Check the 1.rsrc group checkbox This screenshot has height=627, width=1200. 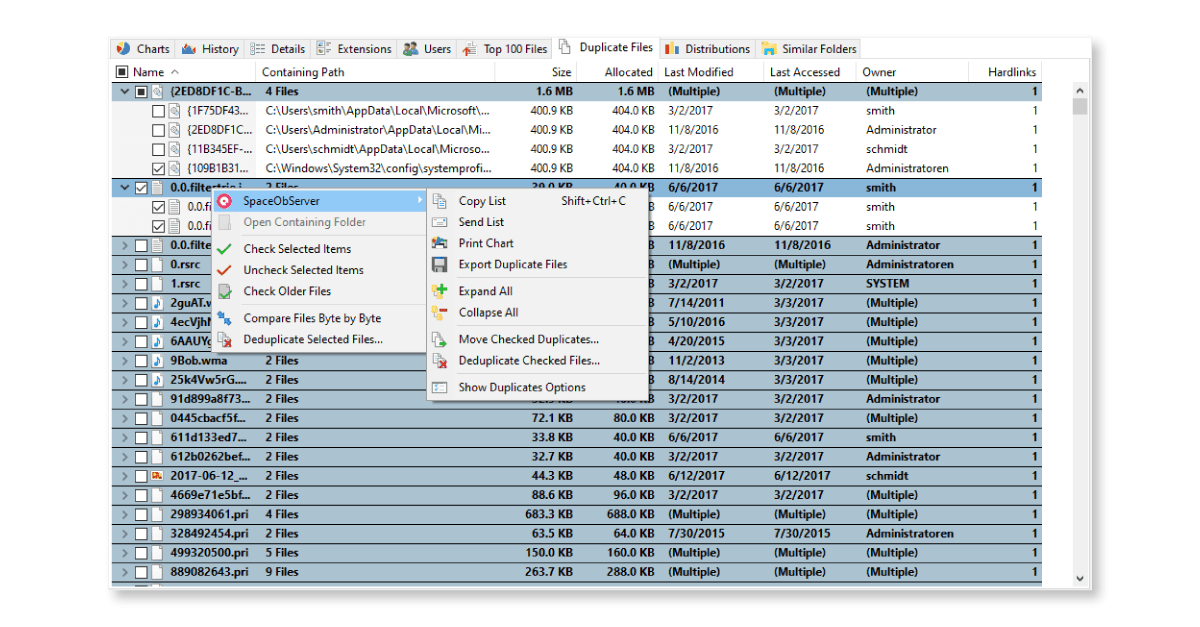[x=141, y=284]
